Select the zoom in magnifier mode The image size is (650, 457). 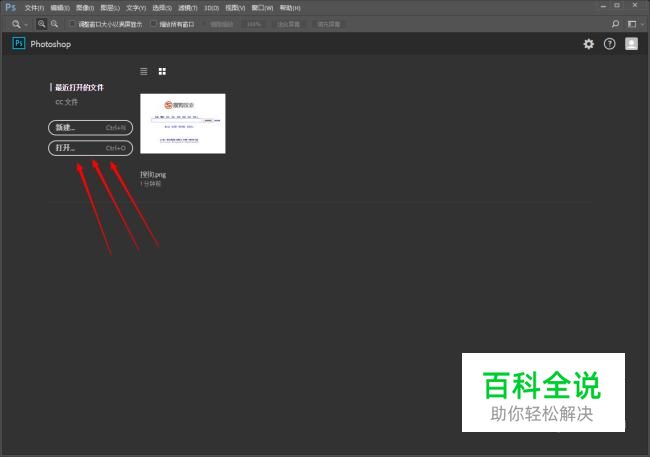point(41,24)
